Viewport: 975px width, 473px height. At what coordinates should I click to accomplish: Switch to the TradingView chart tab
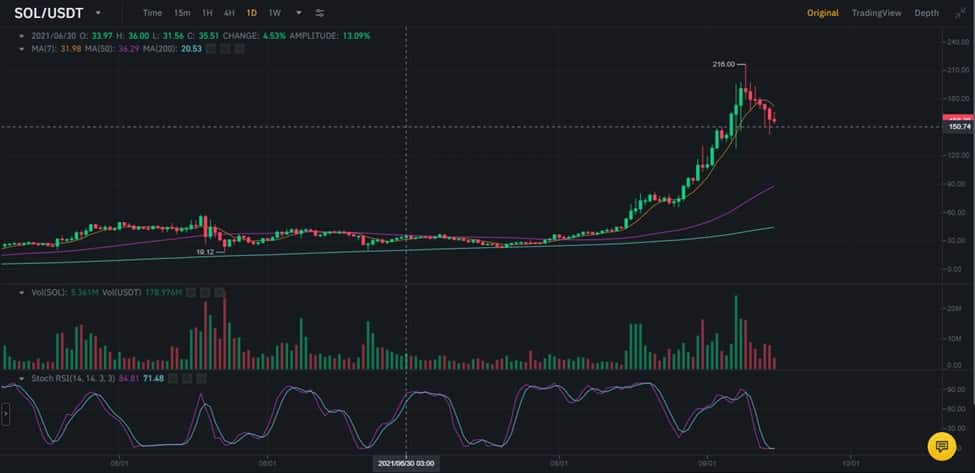tap(876, 13)
